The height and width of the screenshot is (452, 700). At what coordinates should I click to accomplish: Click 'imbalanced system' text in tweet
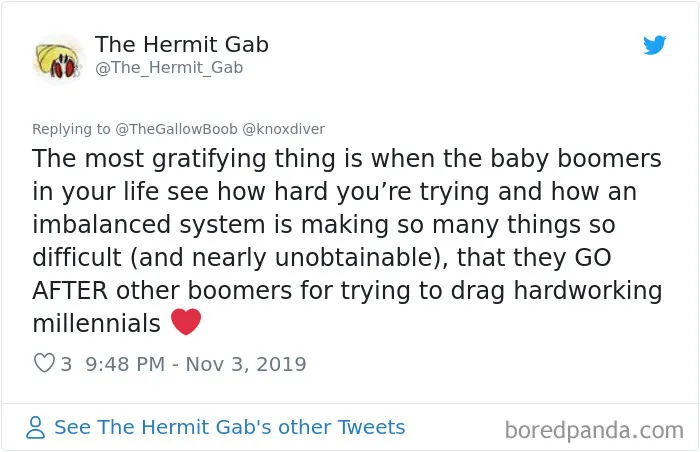coord(149,225)
